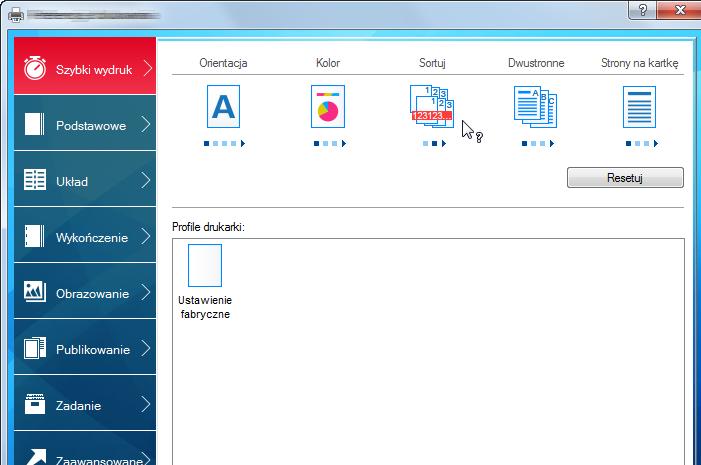Screen dimensions: 701x465
Task: Click the Orientacja heading text
Action: tap(223, 63)
